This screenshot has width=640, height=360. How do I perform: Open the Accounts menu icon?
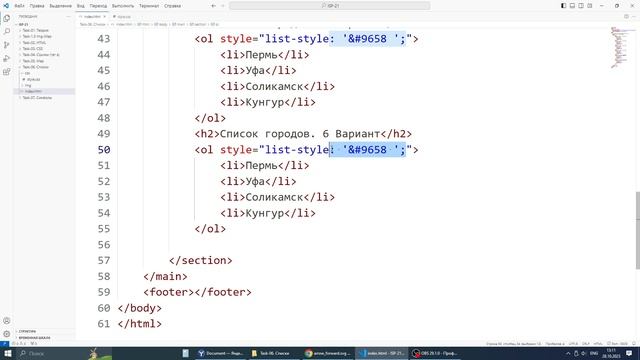[7, 321]
